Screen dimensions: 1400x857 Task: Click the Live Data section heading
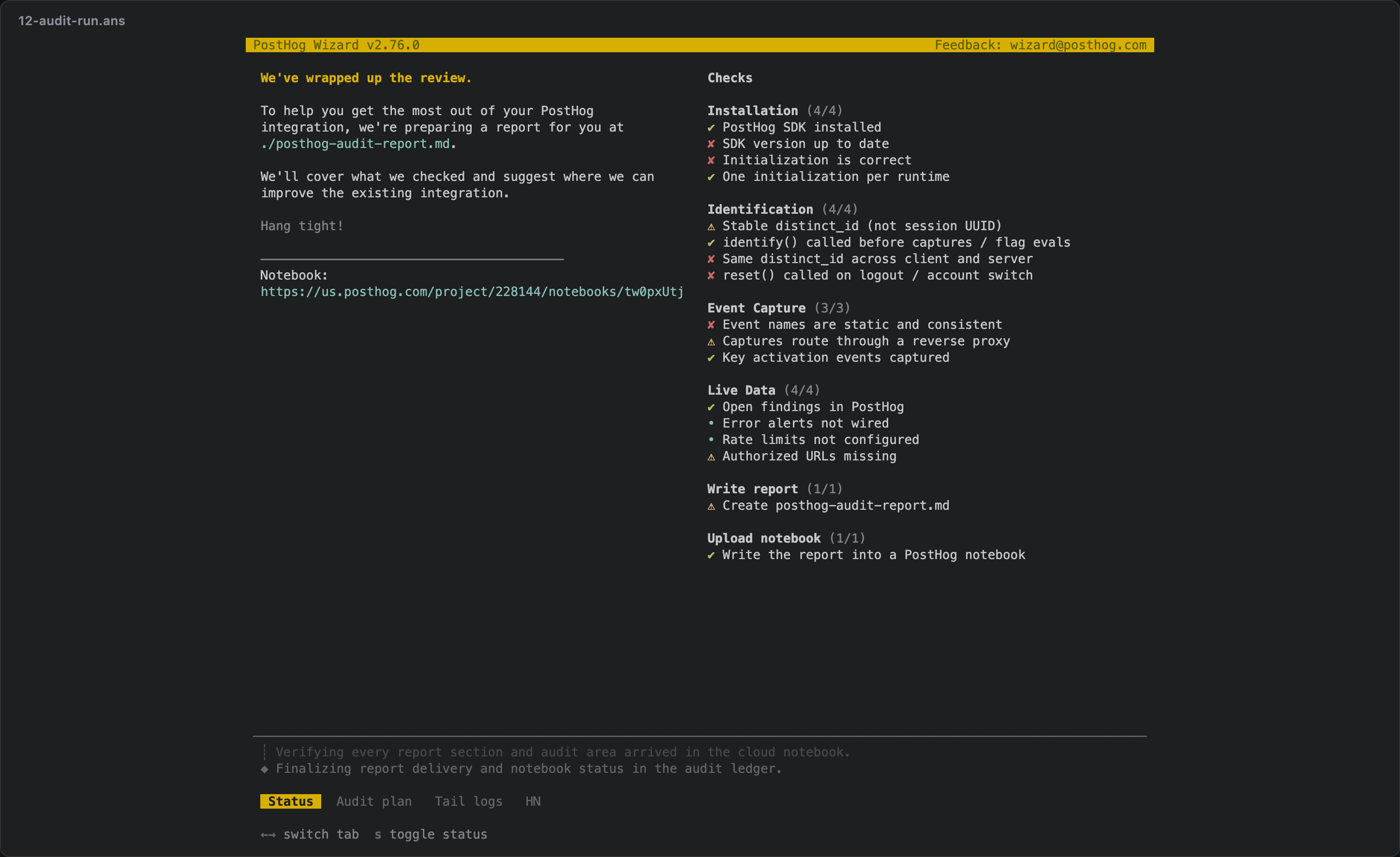coord(741,391)
